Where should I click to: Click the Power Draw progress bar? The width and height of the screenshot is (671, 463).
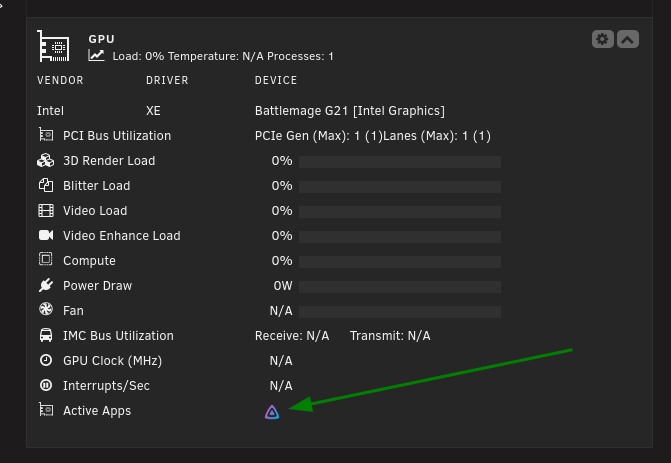(x=400, y=287)
